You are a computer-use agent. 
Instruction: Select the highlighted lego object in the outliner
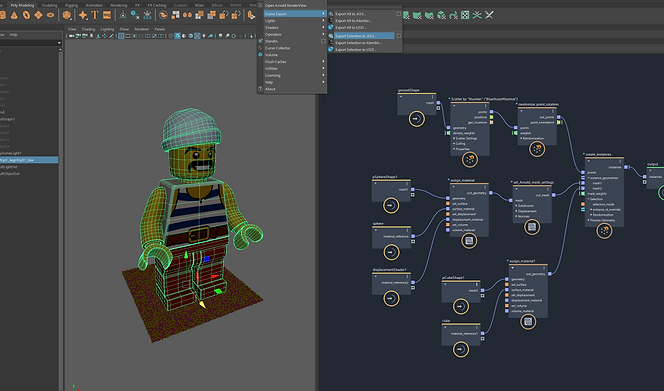[29, 160]
